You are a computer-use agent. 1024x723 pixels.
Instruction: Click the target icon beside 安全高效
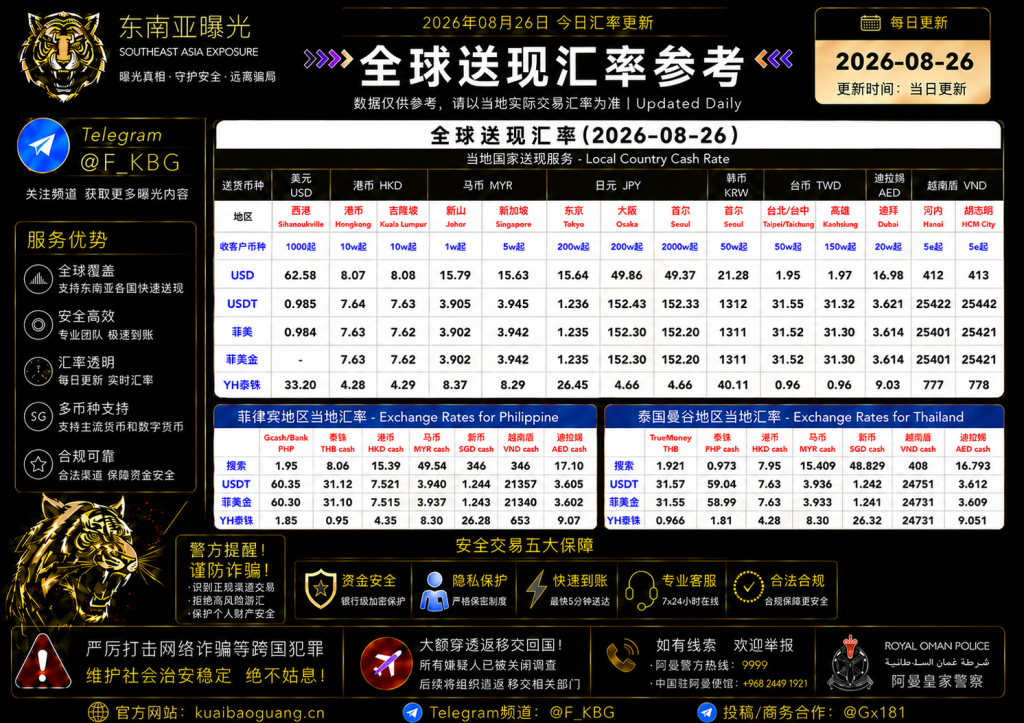[39, 325]
